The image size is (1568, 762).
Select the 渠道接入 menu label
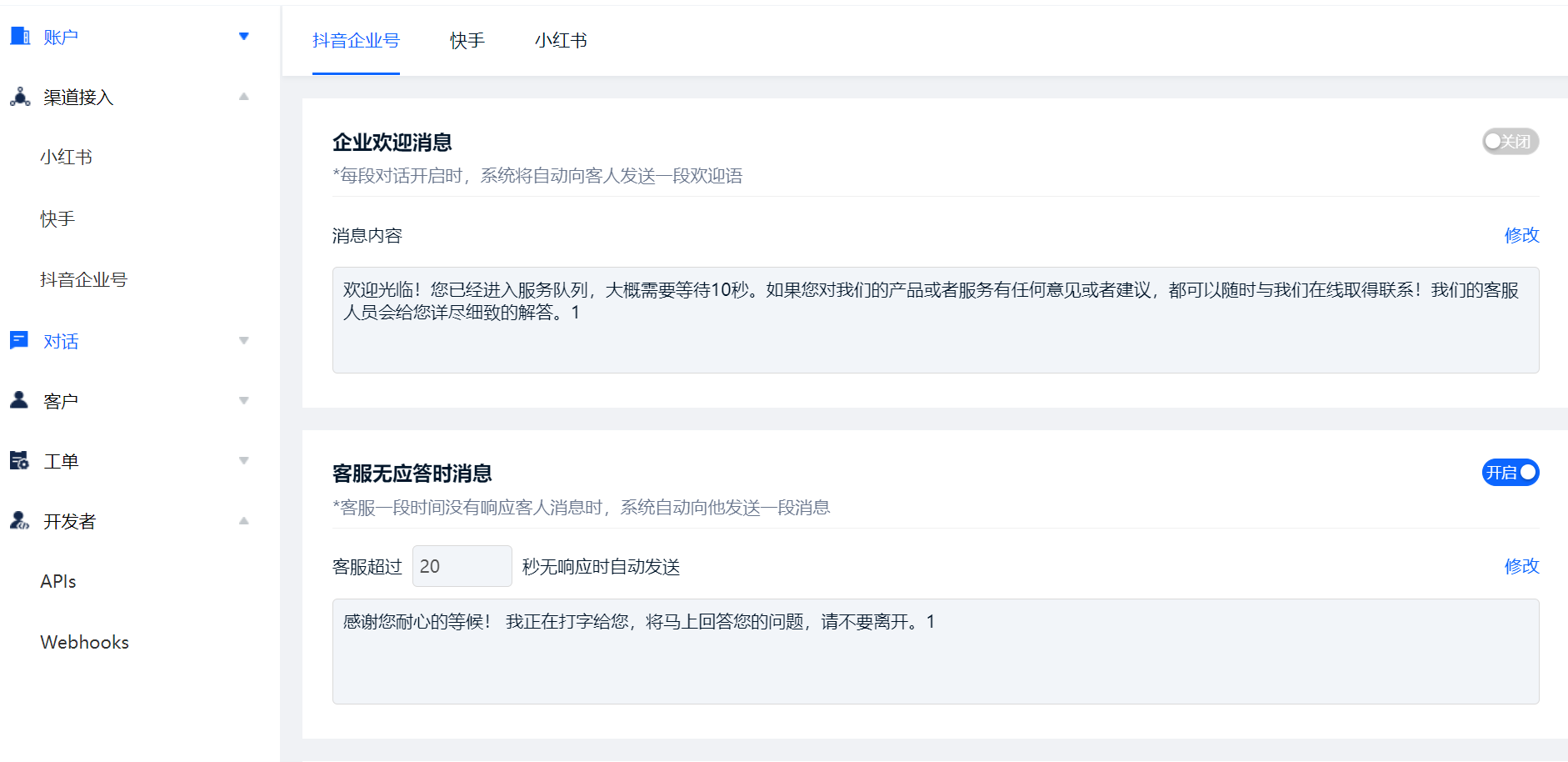point(78,97)
